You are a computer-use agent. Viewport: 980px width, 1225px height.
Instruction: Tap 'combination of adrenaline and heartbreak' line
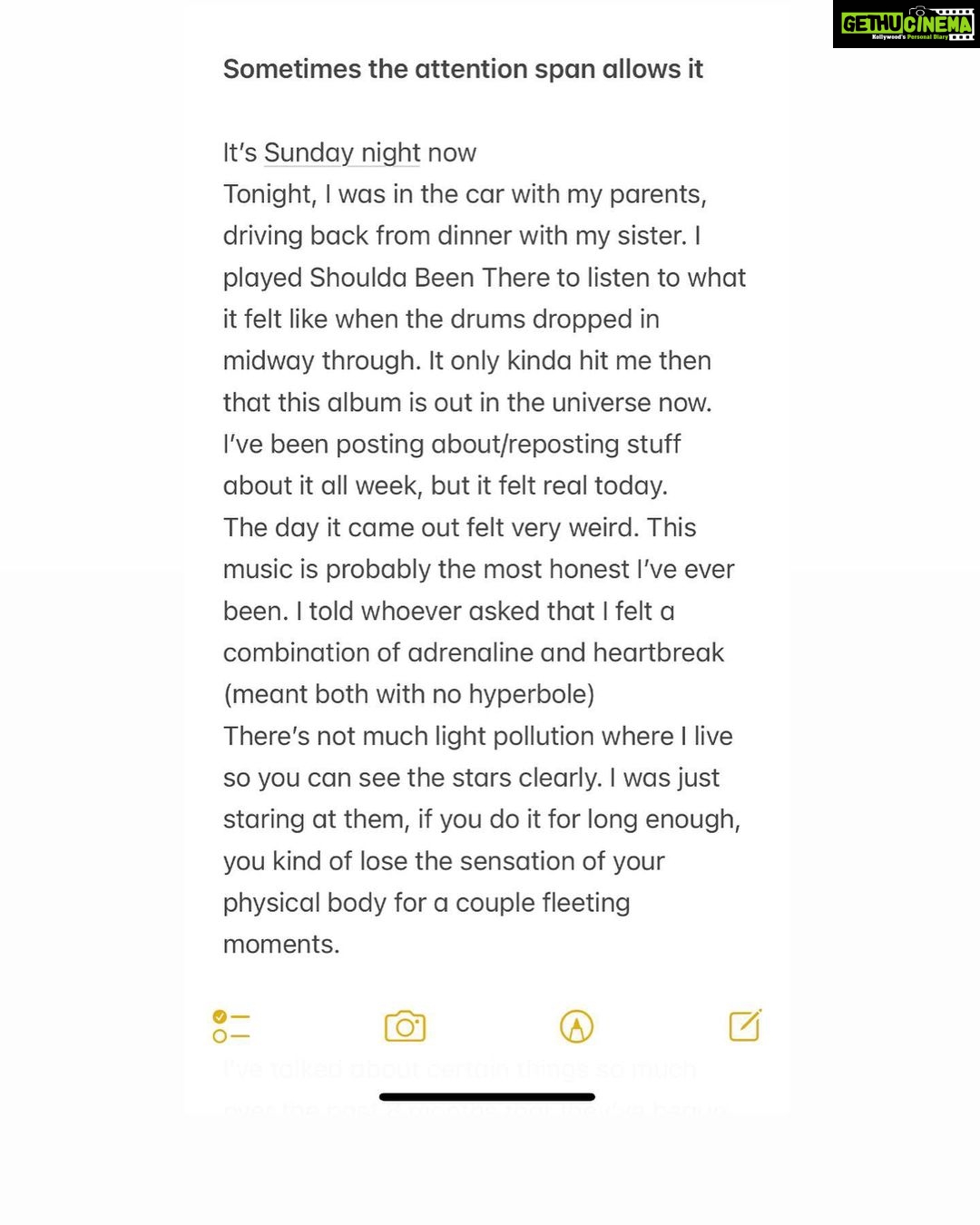coord(474,652)
